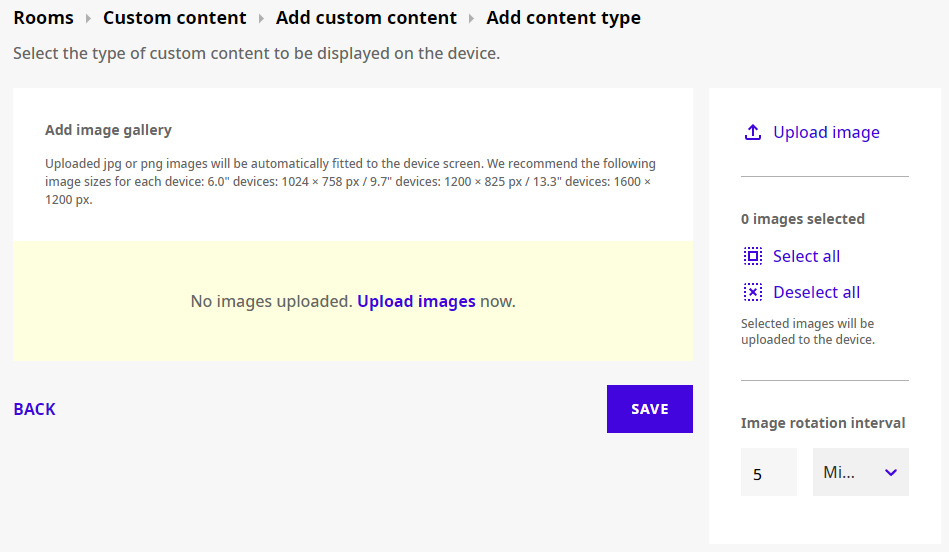This screenshot has width=949, height=552.
Task: Click the SAVE button
Action: point(650,409)
